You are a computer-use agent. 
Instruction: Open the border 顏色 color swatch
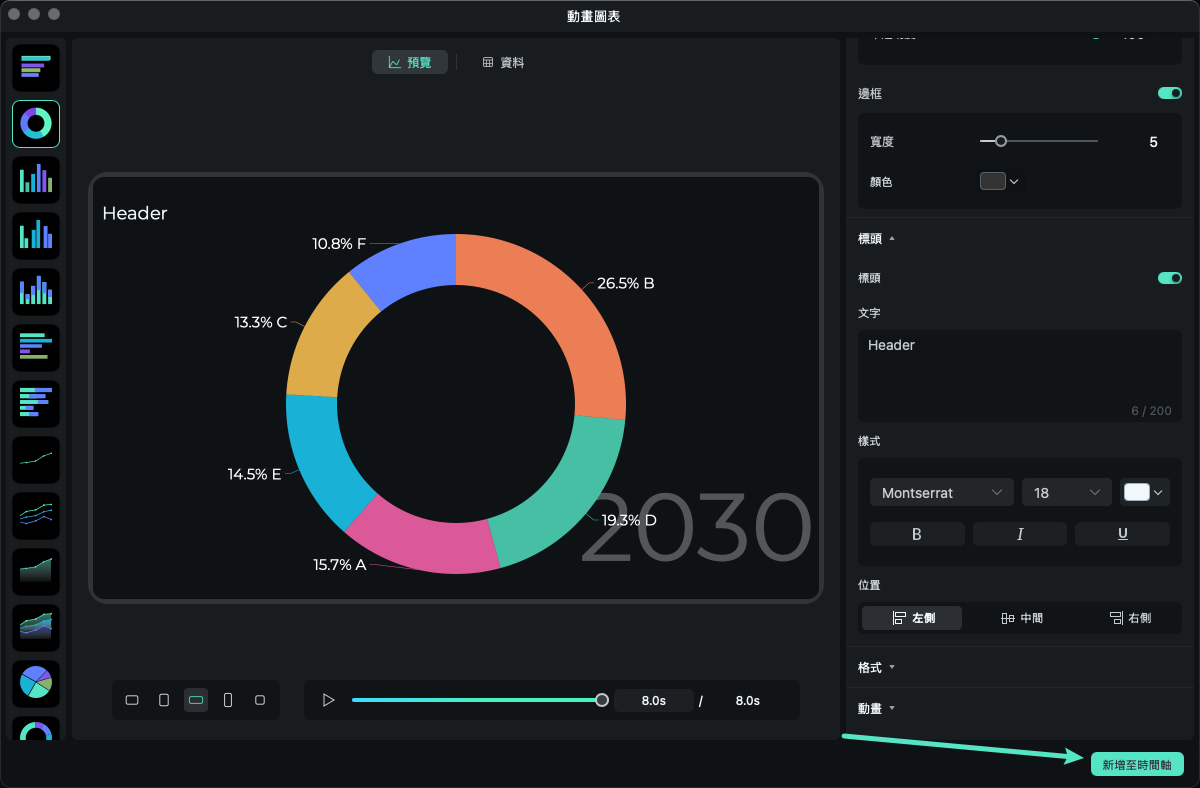[998, 181]
